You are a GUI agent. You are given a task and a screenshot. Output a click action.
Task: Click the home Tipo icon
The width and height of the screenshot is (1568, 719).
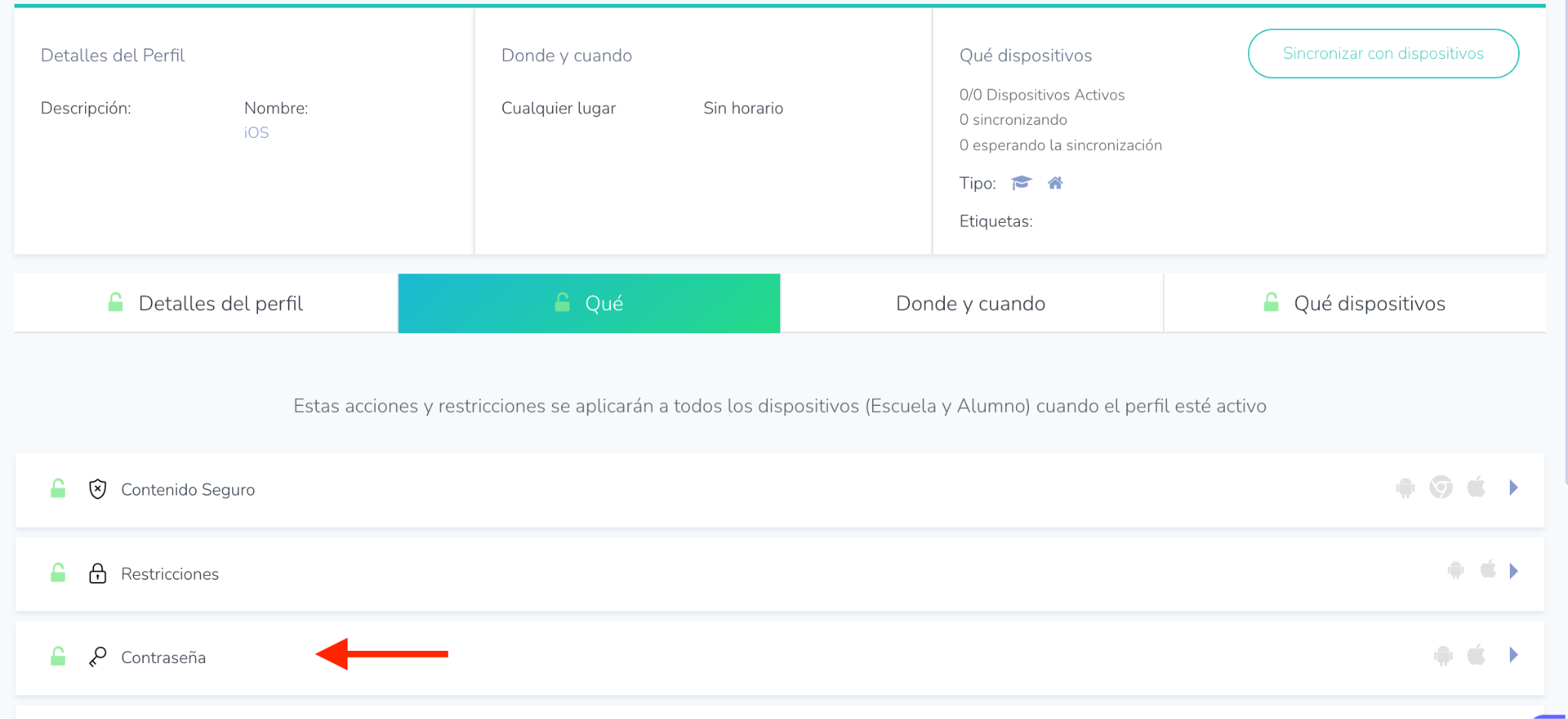[1055, 183]
